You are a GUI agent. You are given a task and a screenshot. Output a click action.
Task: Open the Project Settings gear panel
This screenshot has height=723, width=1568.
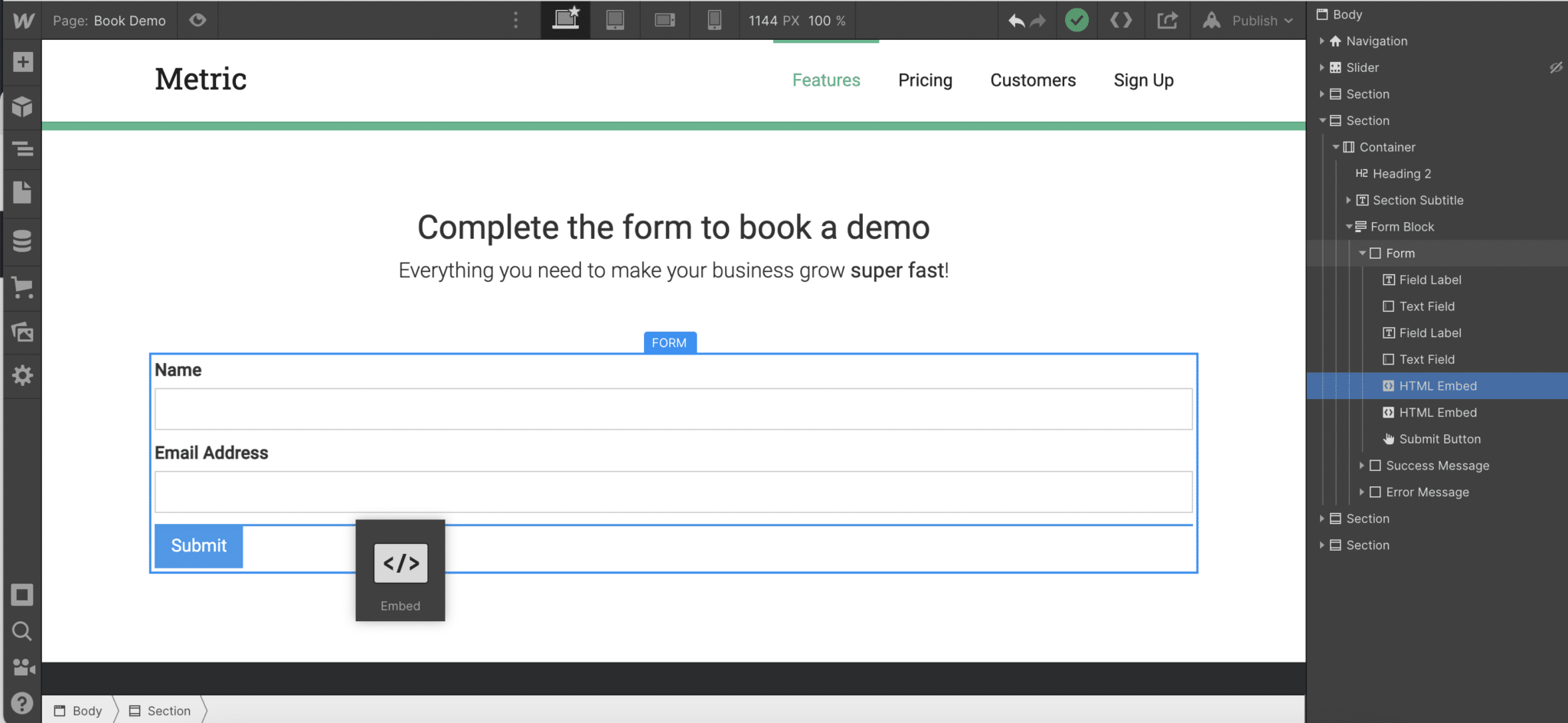click(21, 375)
